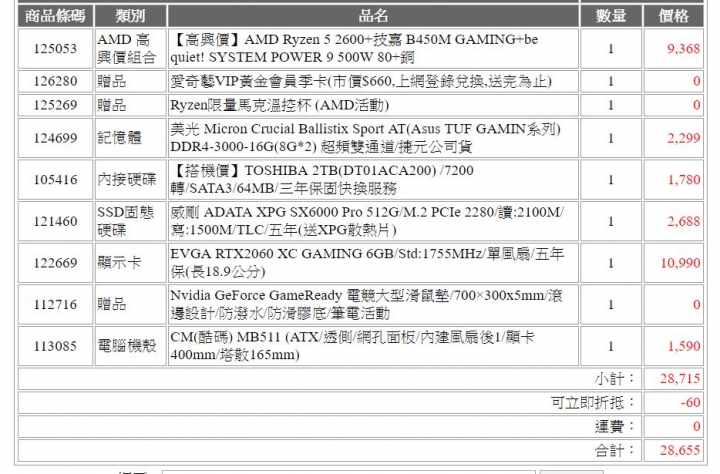
Task: Select product code 125053
Action: 55,48
